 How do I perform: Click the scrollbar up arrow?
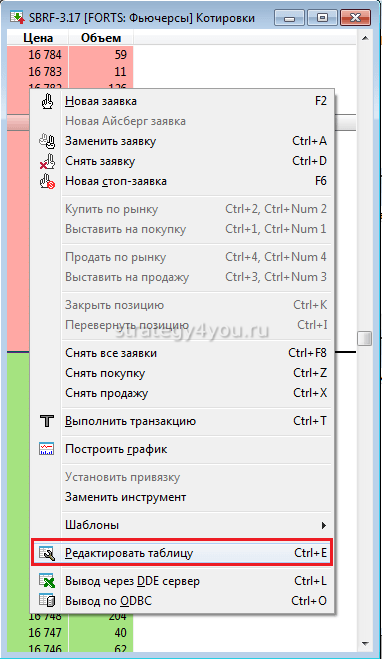pos(364,38)
